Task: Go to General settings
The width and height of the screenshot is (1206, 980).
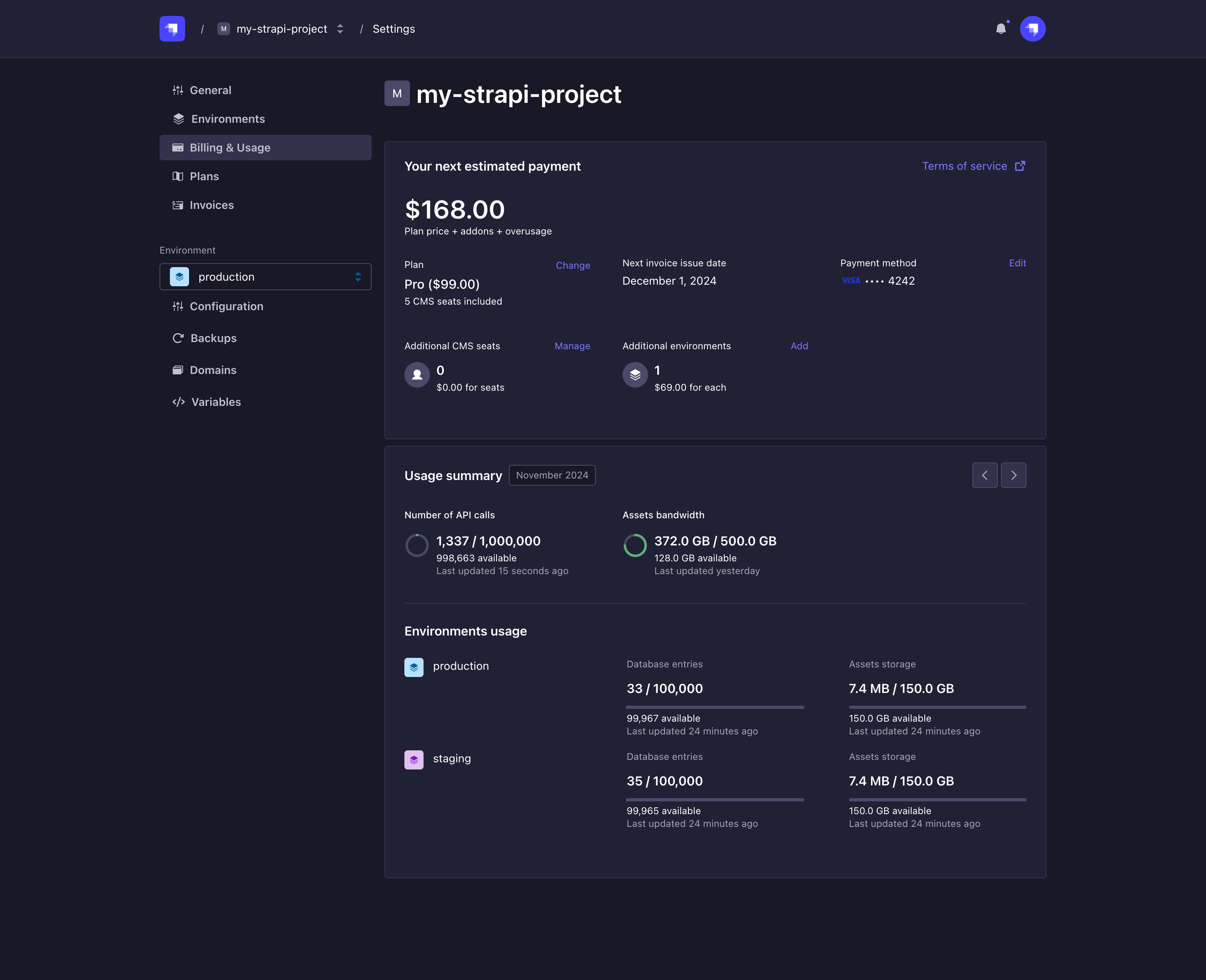Action: (x=210, y=90)
